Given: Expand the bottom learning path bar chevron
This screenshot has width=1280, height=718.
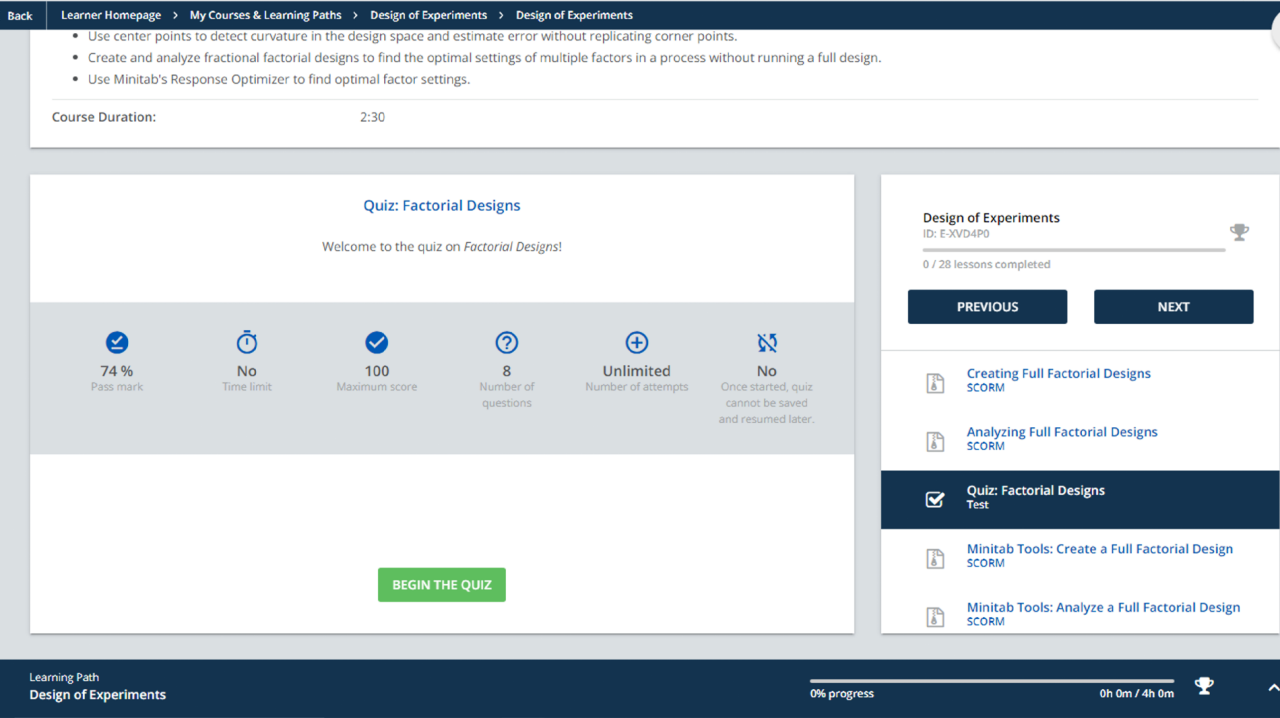Looking at the screenshot, I should pos(1272,688).
